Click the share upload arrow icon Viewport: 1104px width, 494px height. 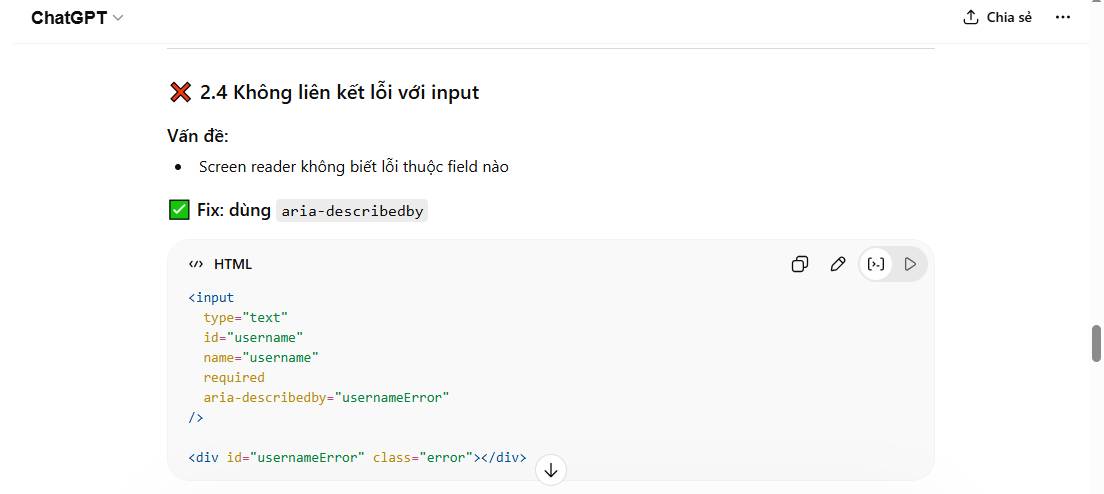[970, 17]
